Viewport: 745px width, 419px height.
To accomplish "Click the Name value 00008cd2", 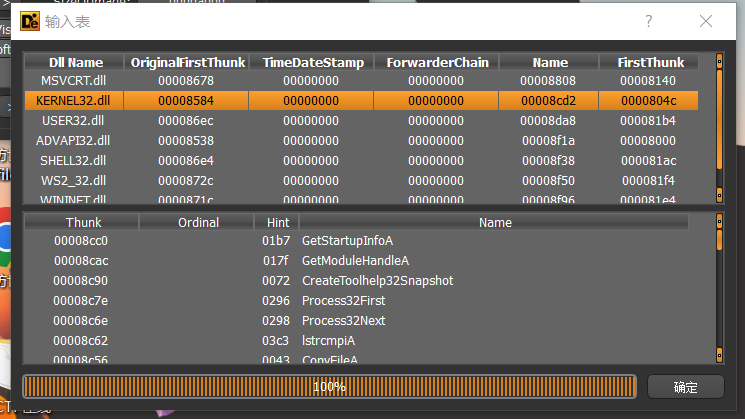I will pos(548,101).
